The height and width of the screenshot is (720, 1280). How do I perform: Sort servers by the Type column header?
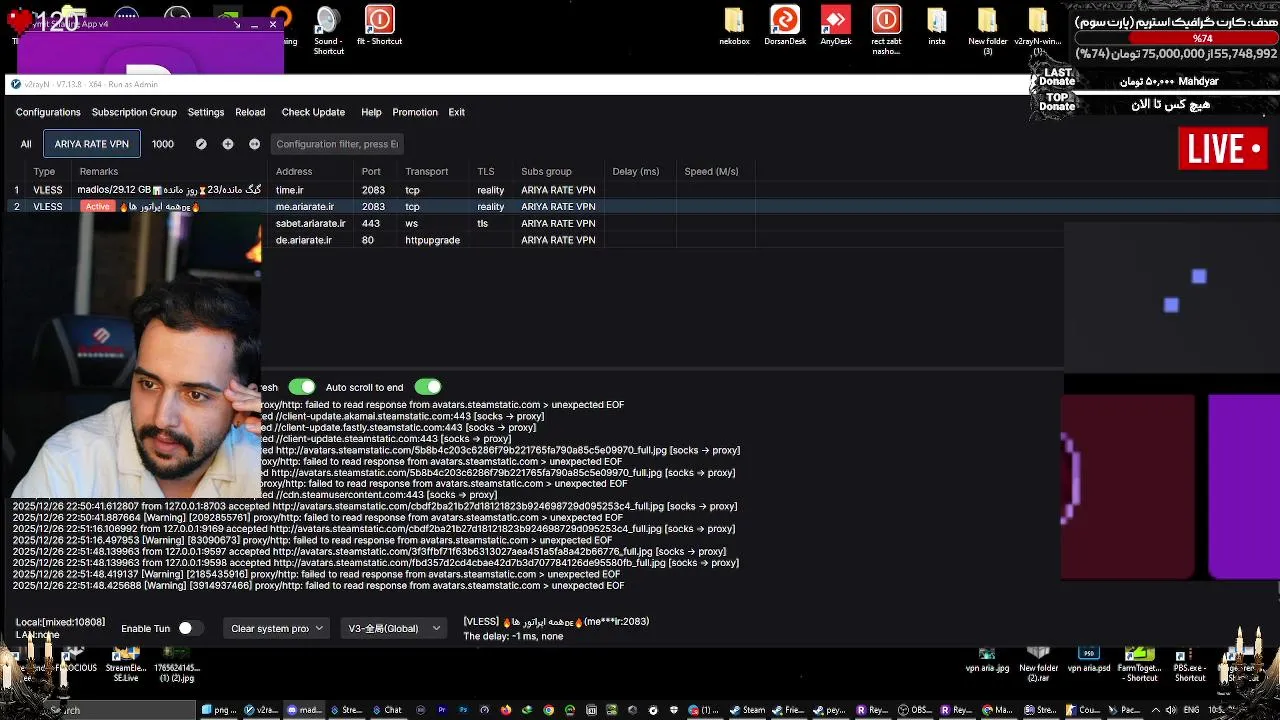coord(44,171)
